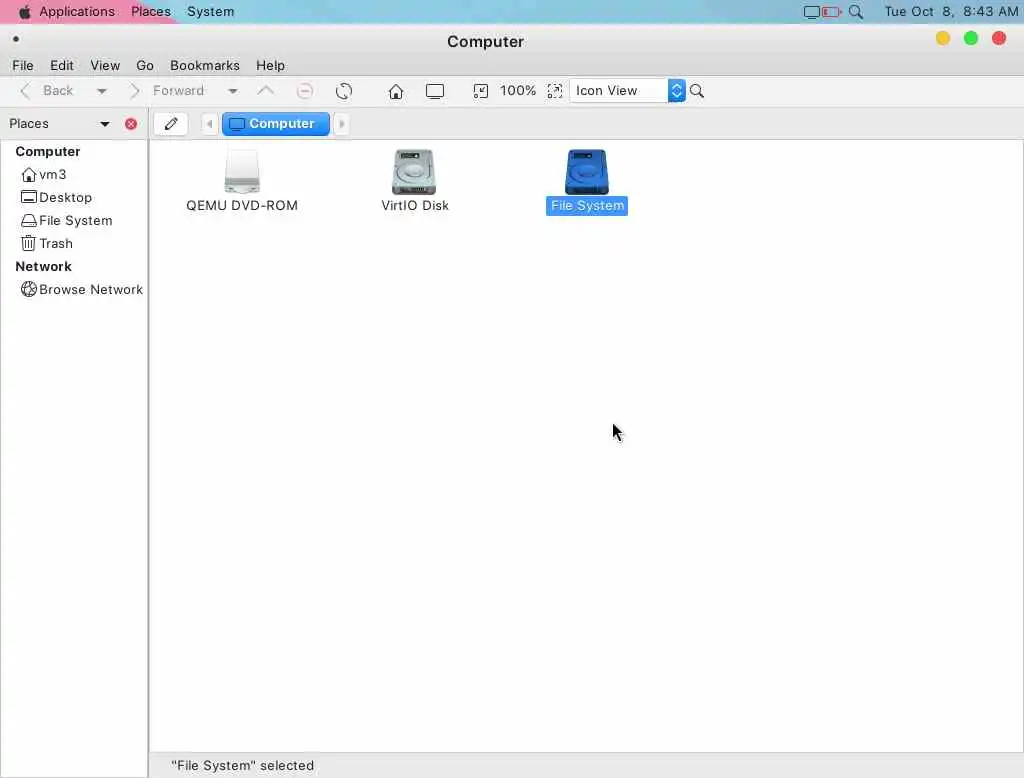The image size is (1024, 778).
Task: Click the Back navigation button
Action: [x=47, y=91]
